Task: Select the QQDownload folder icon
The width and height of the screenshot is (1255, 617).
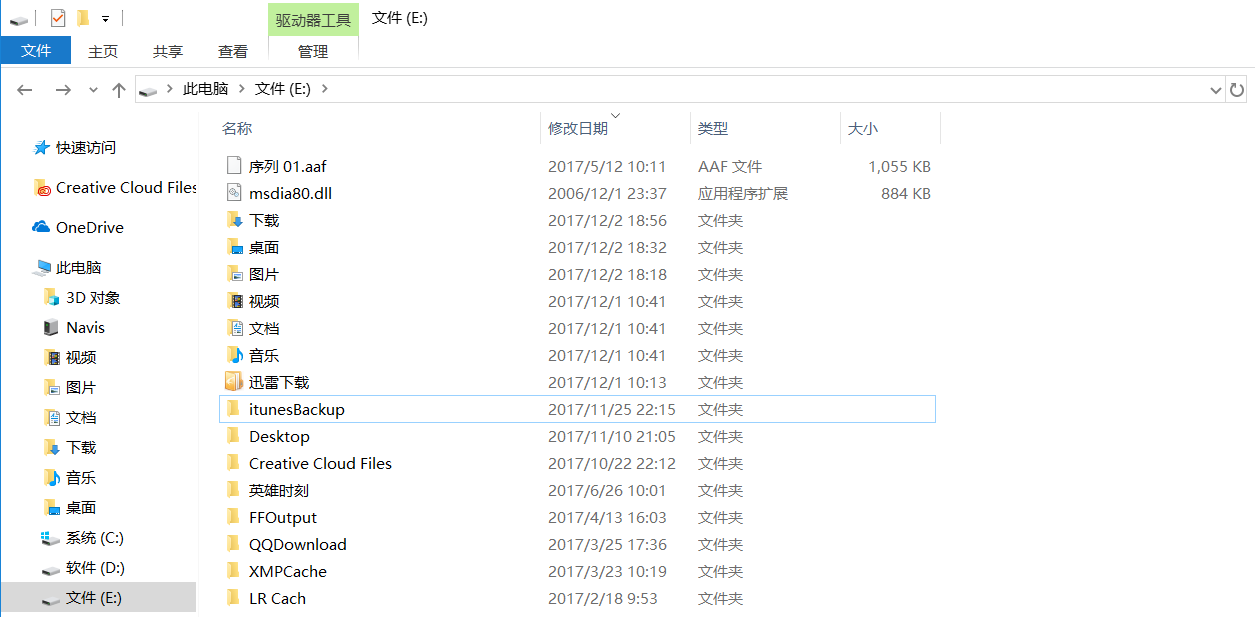Action: (234, 544)
